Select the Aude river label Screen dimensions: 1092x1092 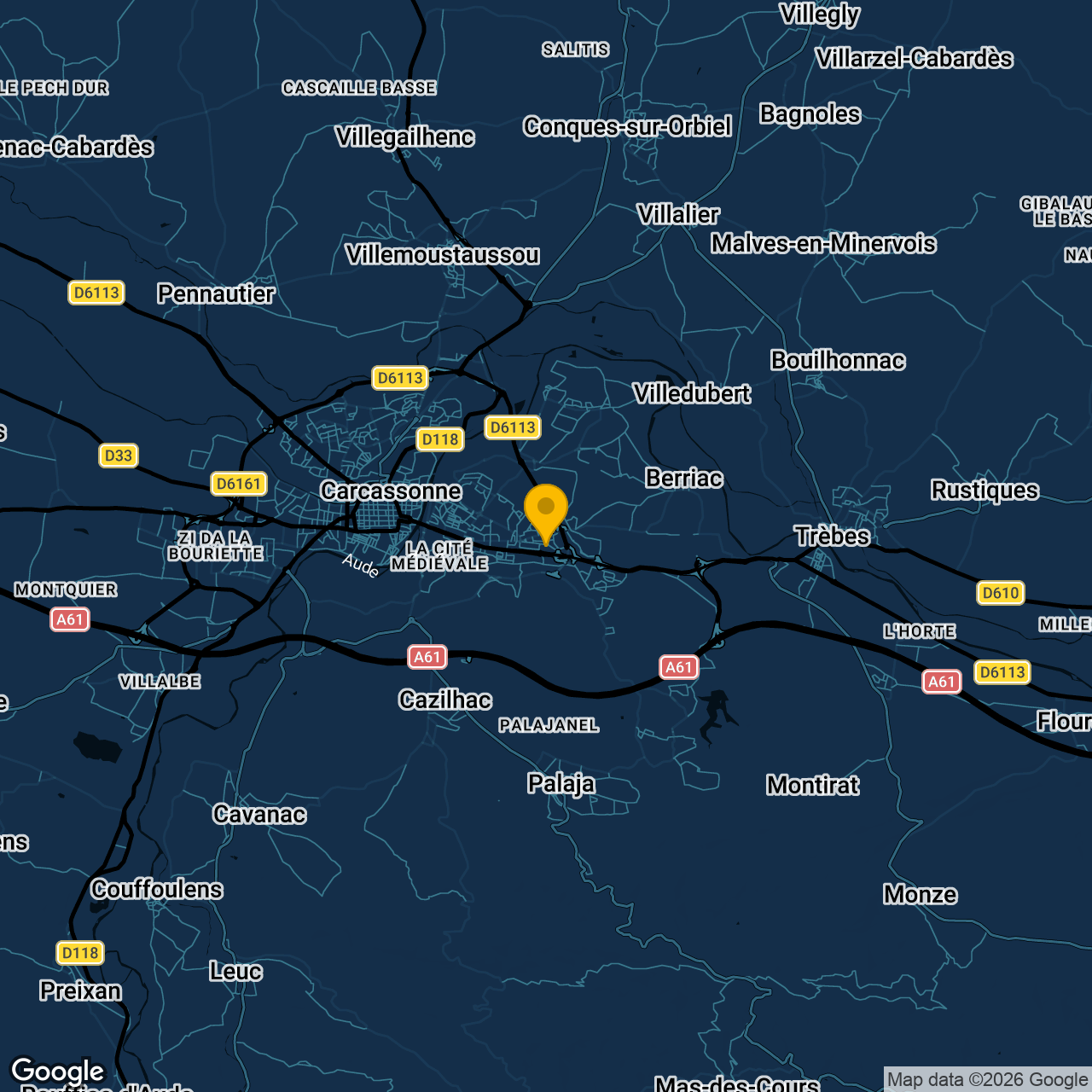[x=360, y=565]
